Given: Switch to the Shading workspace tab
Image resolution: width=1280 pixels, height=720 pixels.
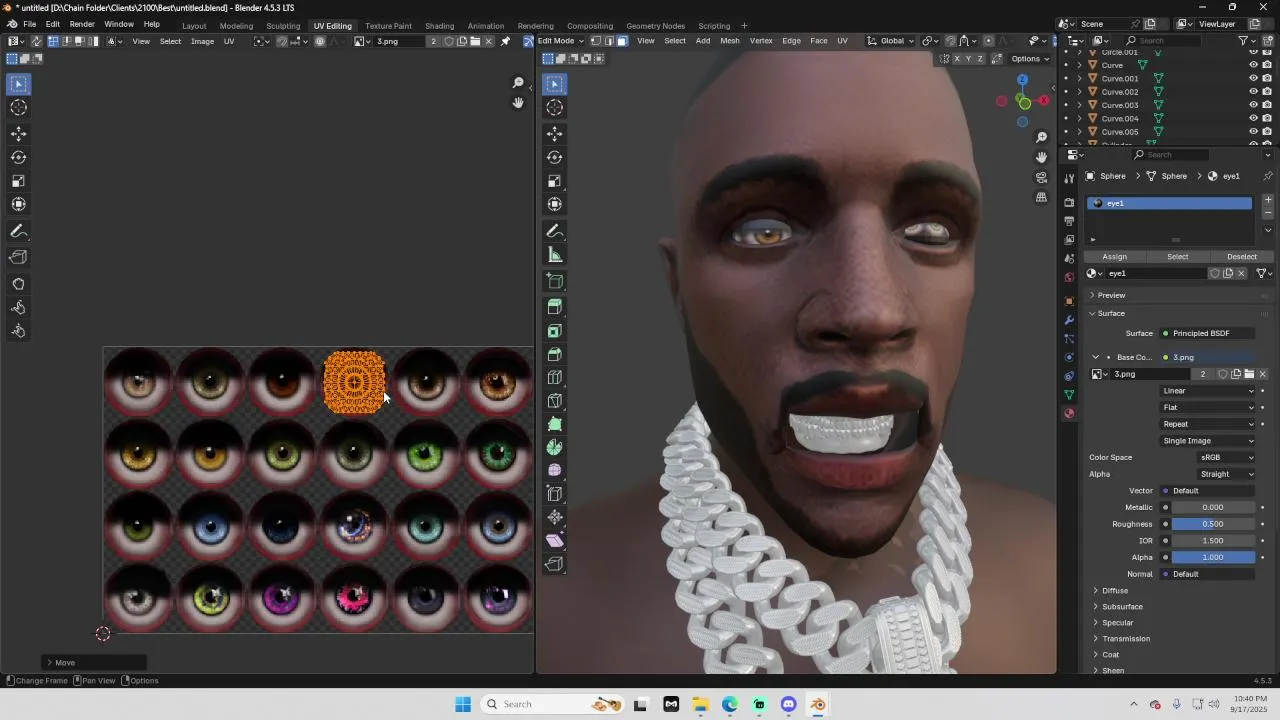Looking at the screenshot, I should [439, 26].
